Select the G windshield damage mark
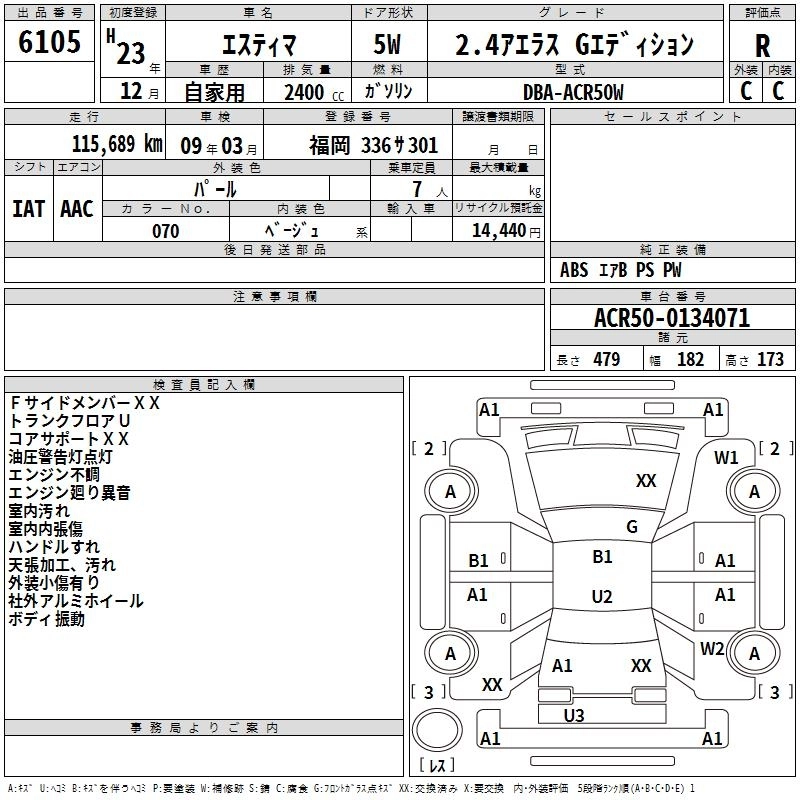Viewport: 800px width, 800px height. pos(631,527)
